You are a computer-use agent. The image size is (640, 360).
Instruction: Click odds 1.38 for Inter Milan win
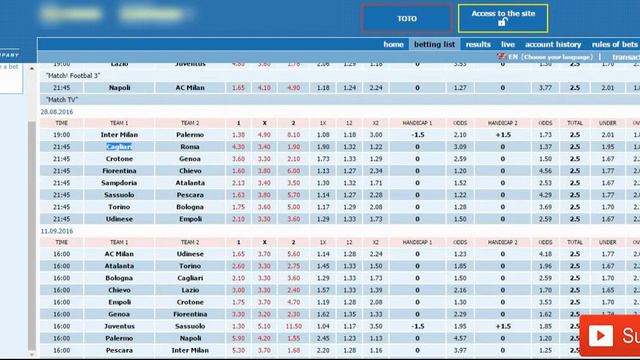tap(238, 135)
